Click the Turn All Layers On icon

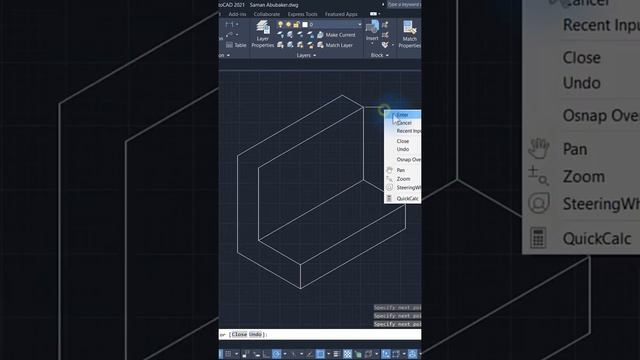click(x=280, y=45)
